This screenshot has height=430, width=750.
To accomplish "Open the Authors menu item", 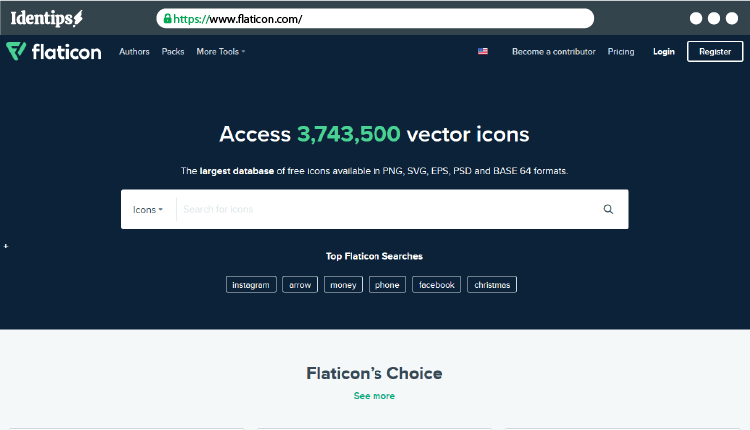I will 134,52.
